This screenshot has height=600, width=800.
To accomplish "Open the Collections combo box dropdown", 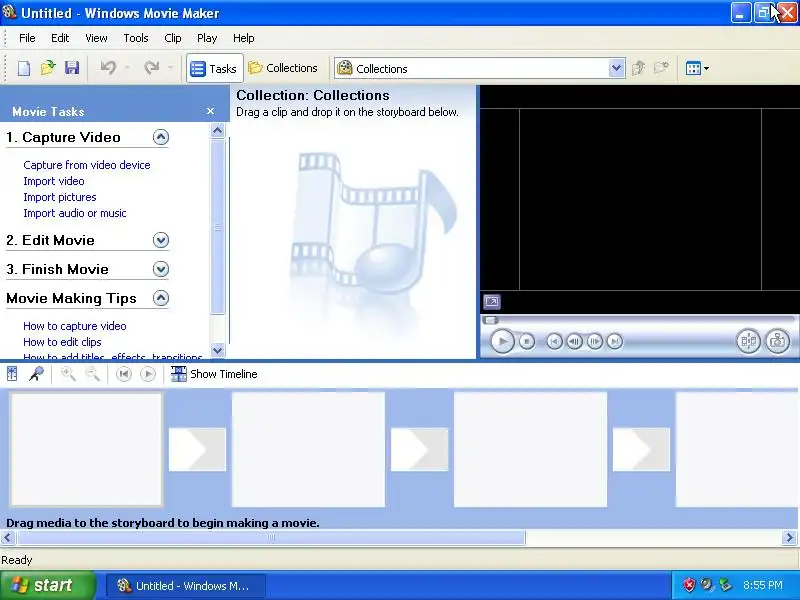I will (616, 68).
